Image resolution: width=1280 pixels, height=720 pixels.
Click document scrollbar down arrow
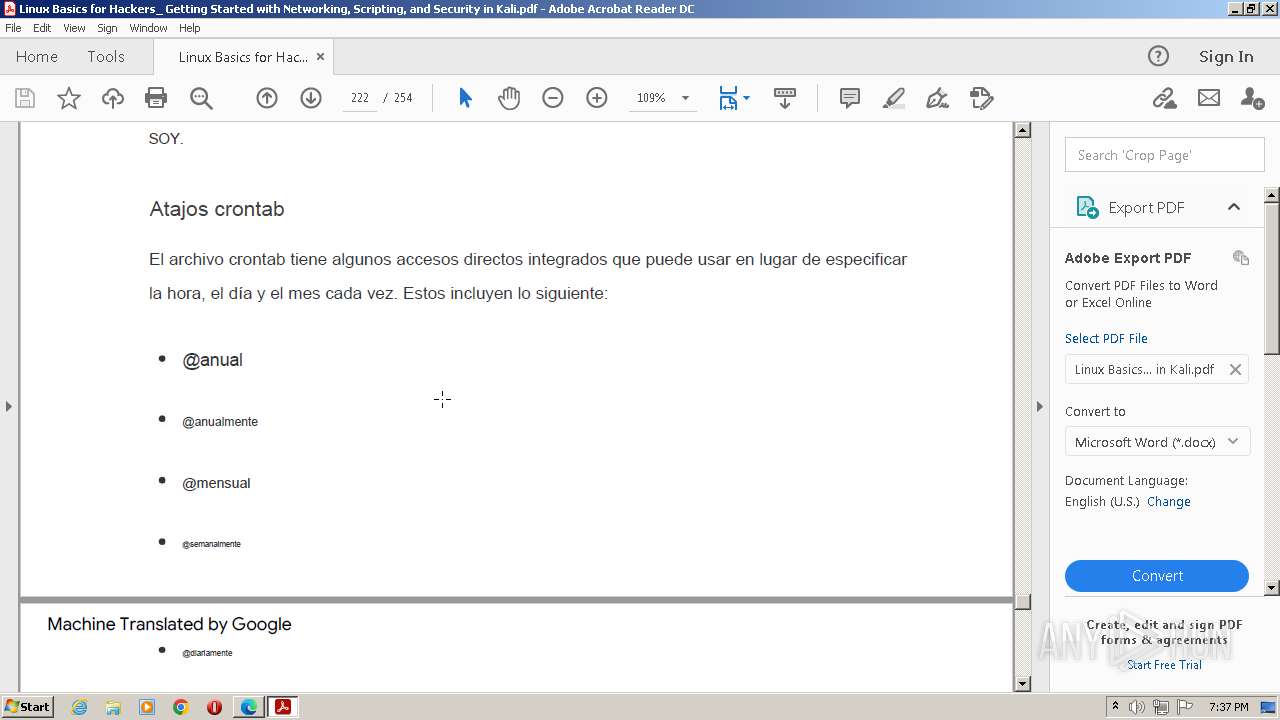click(1022, 684)
